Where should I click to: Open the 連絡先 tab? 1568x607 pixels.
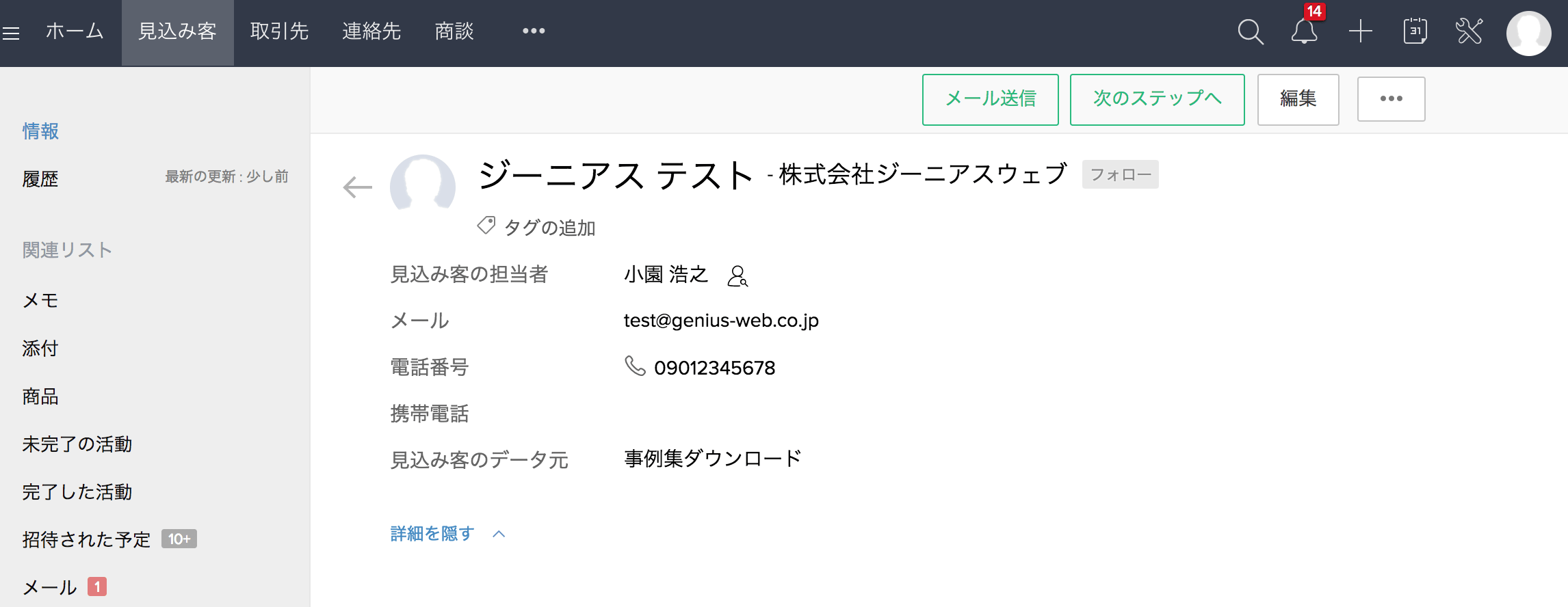(x=371, y=31)
